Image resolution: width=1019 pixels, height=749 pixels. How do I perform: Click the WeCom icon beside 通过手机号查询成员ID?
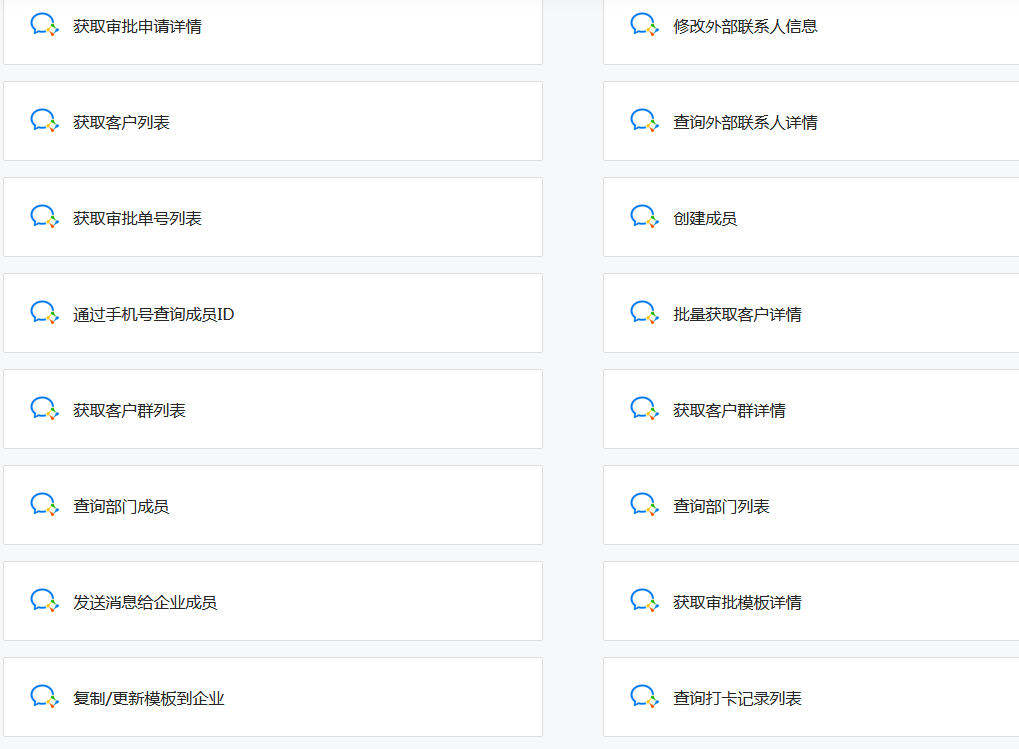[x=45, y=313]
